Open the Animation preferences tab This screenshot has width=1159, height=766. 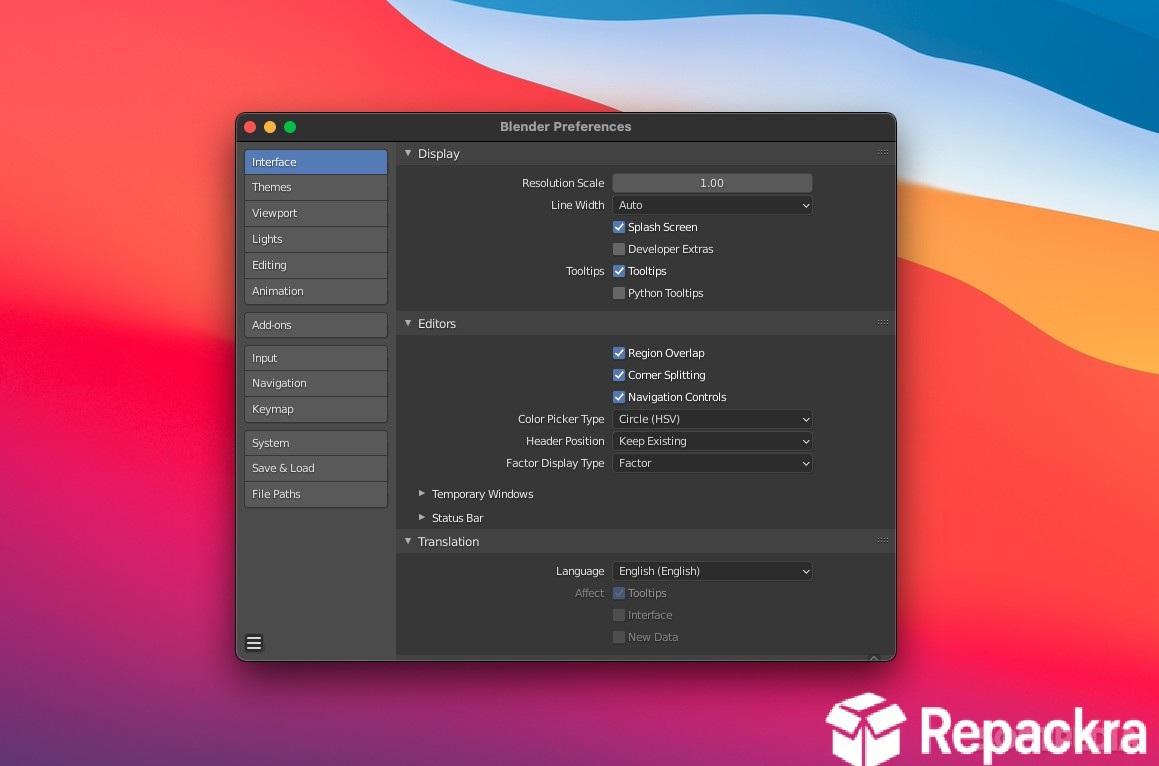pyautogui.click(x=316, y=291)
